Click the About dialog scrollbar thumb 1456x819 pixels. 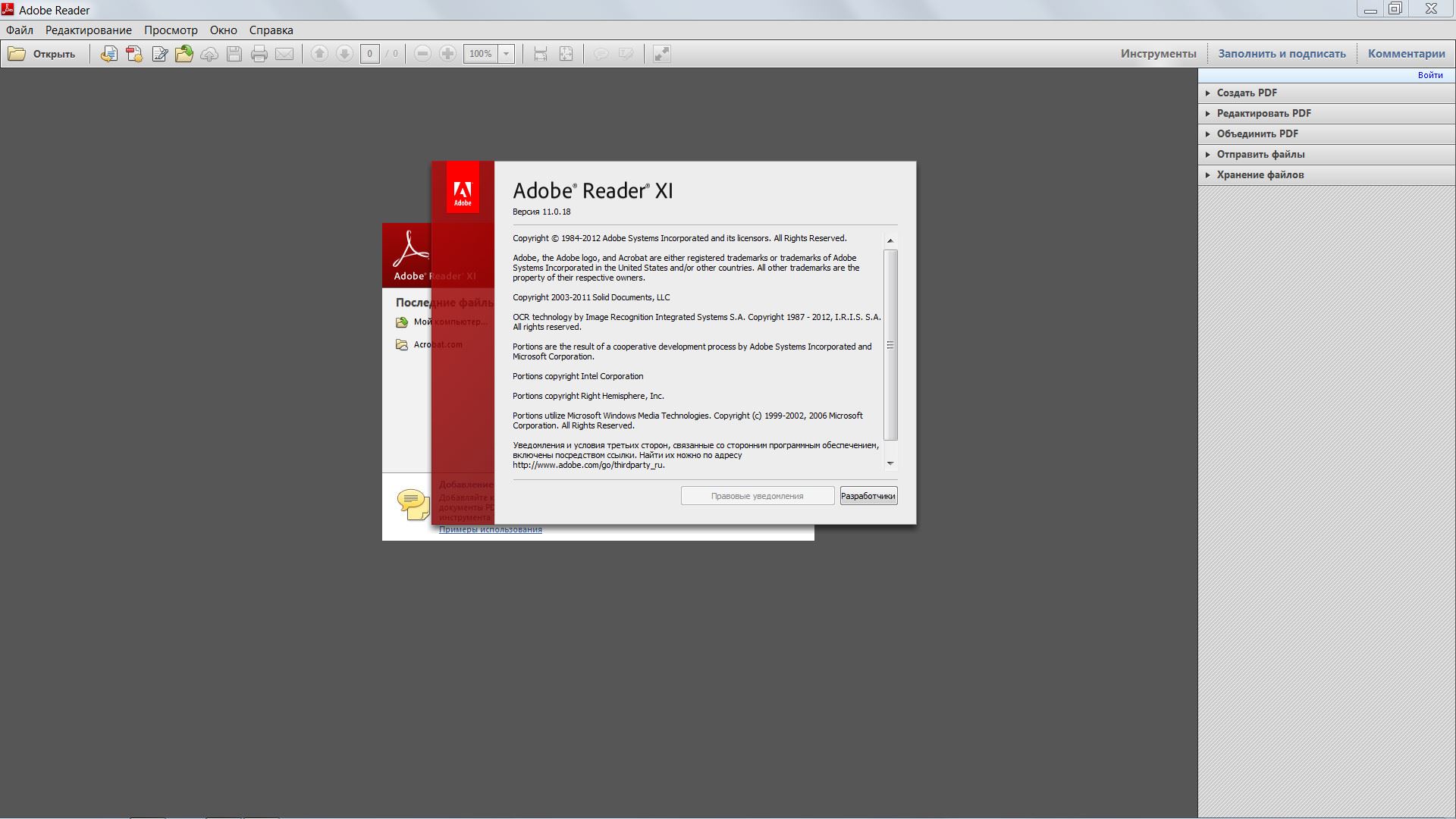890,345
